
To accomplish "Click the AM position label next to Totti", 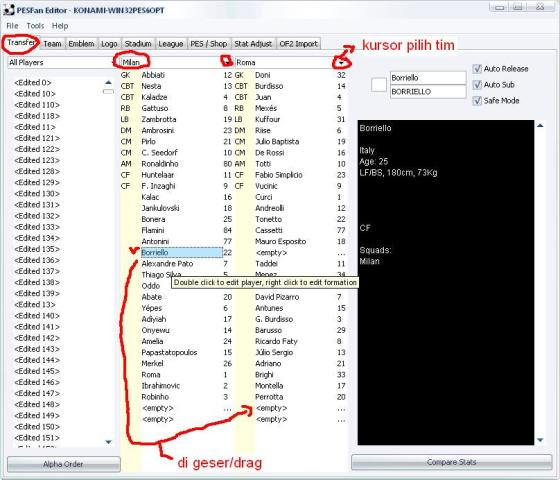I will [x=240, y=164].
